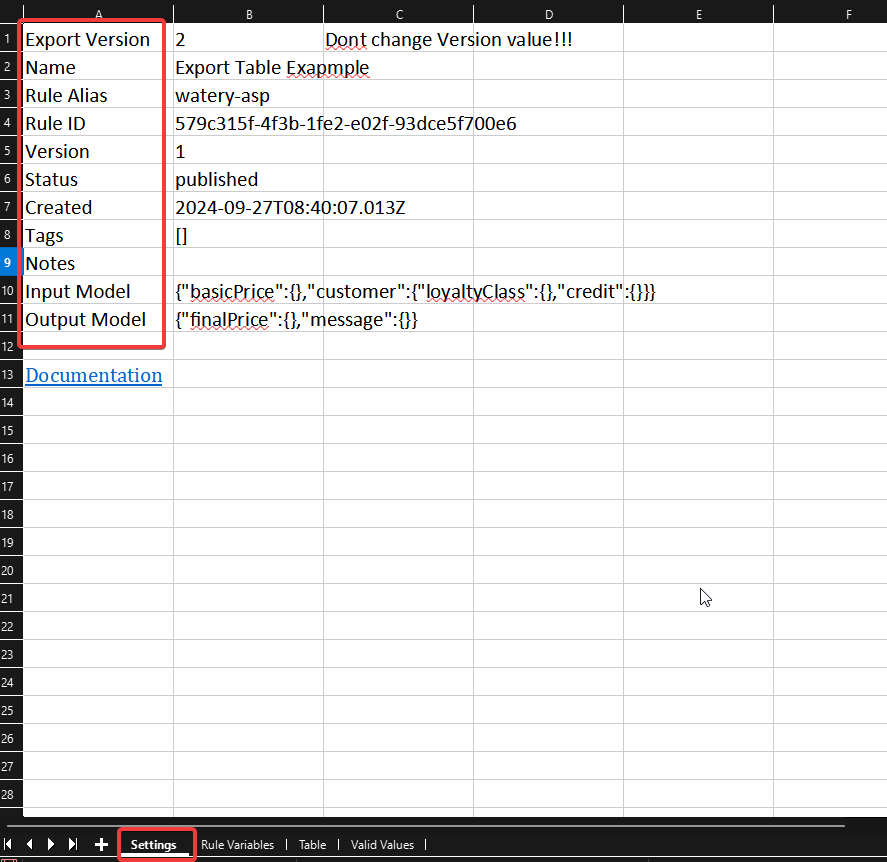Viewport: 887px width, 862px height.
Task: Click the previous sheet arrow
Action: [x=29, y=844]
